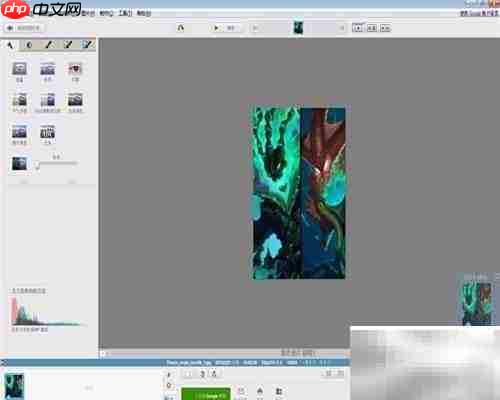Image resolution: width=500 pixels, height=400 pixels.
Task: Open the Text tool
Action: [x=48, y=134]
